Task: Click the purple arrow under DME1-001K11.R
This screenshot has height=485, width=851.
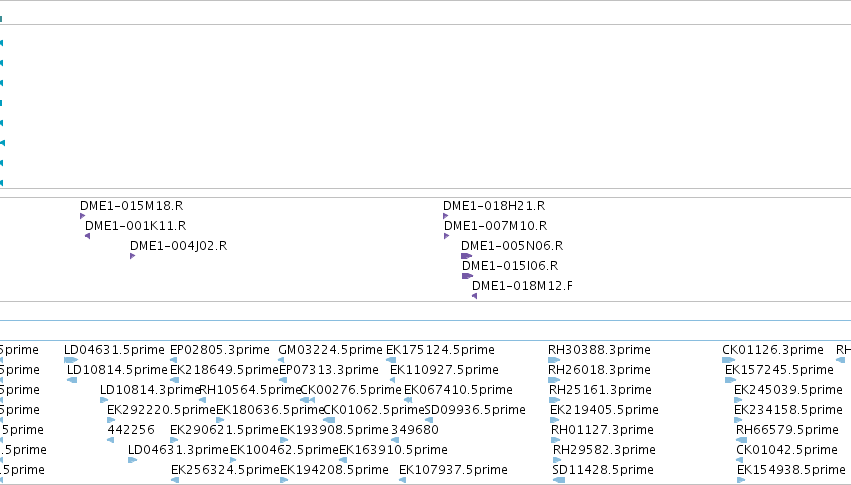Action: pyautogui.click(x=87, y=236)
